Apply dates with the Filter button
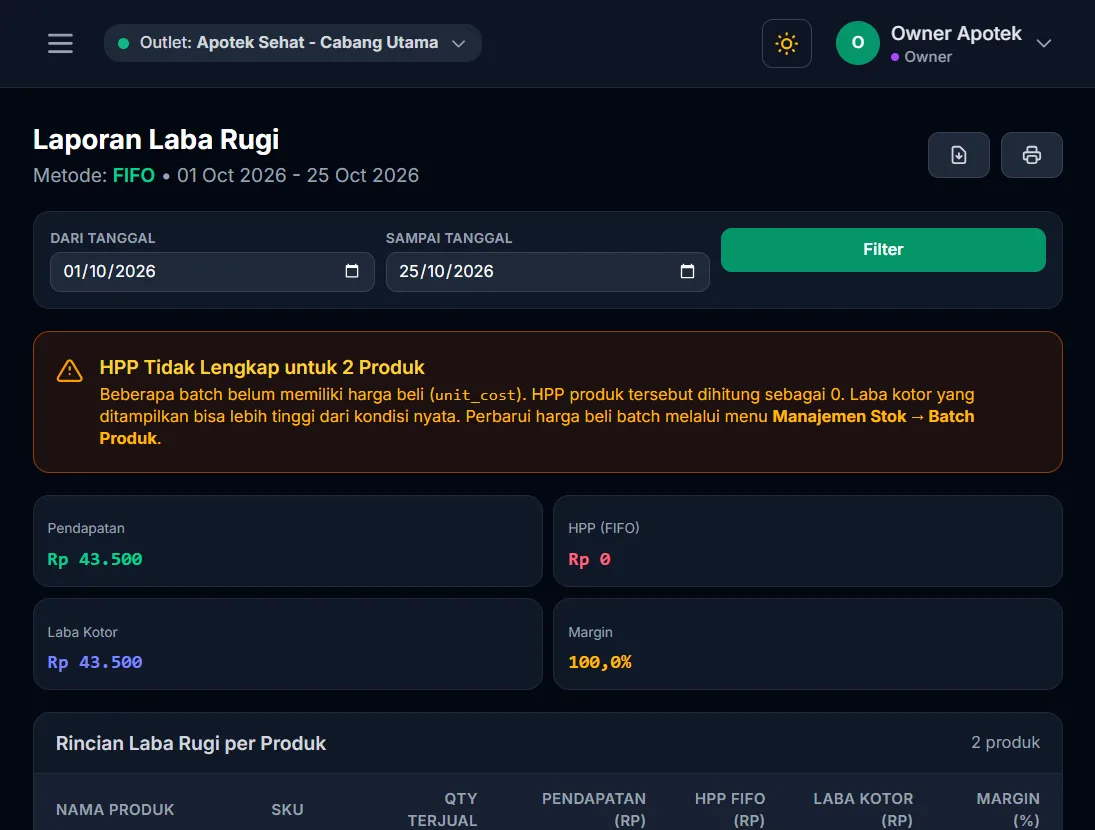1095x830 pixels. coord(883,250)
